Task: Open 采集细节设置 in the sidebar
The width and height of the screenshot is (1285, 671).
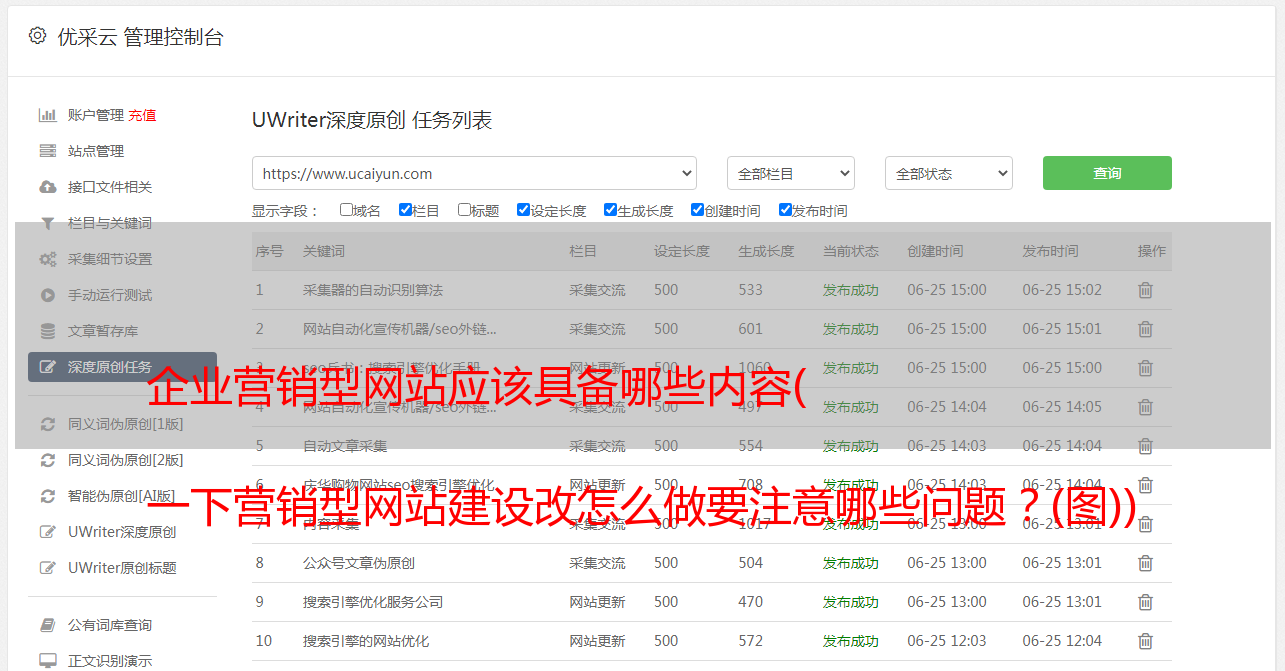Action: (x=110, y=259)
